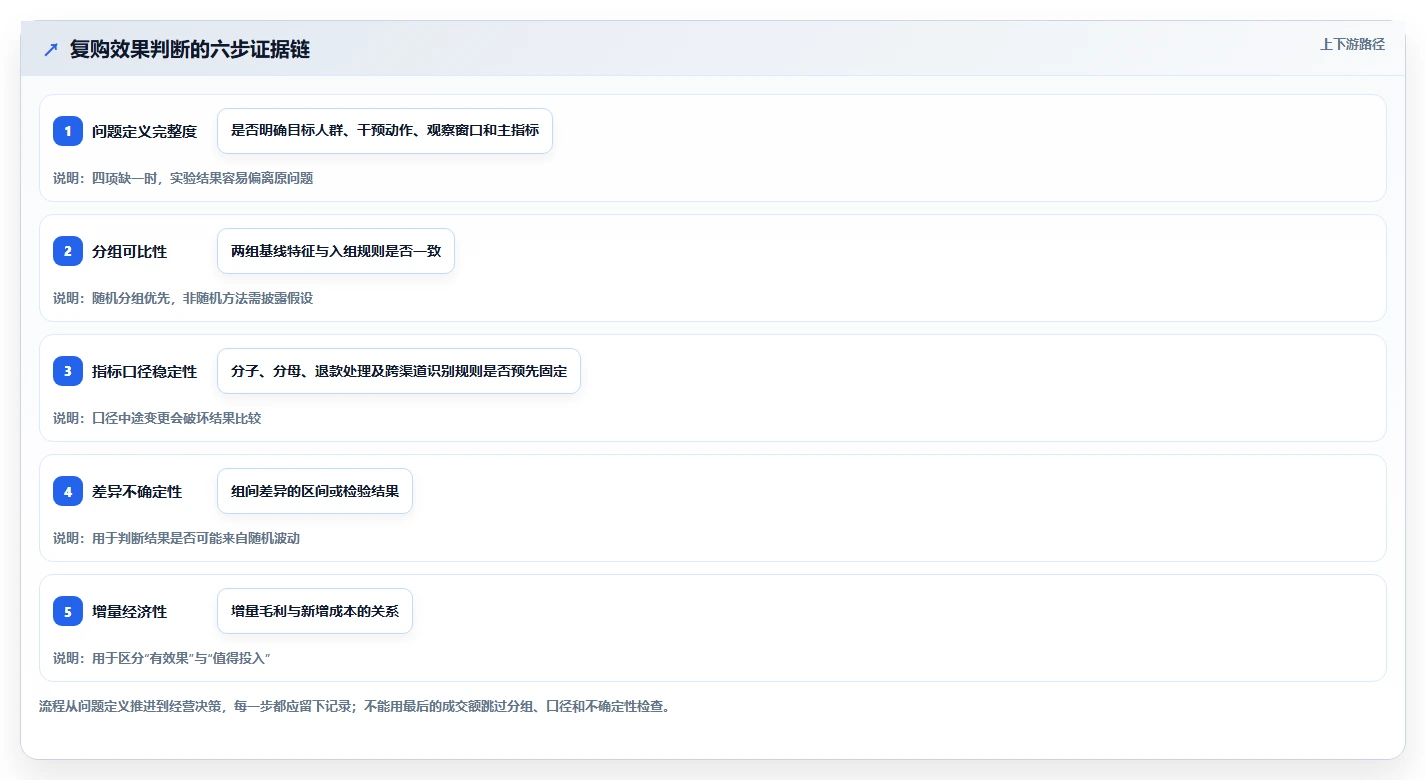Screen dimensions: 1426x780
Task: Open the 分子、分母、退款处理 criteria box
Action: coord(399,371)
